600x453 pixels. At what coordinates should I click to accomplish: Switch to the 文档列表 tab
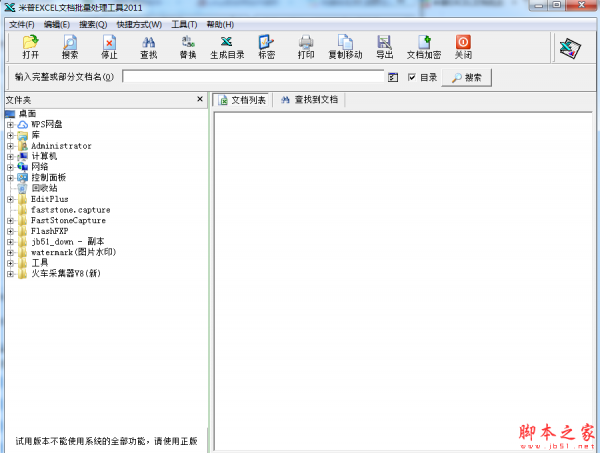pos(242,100)
